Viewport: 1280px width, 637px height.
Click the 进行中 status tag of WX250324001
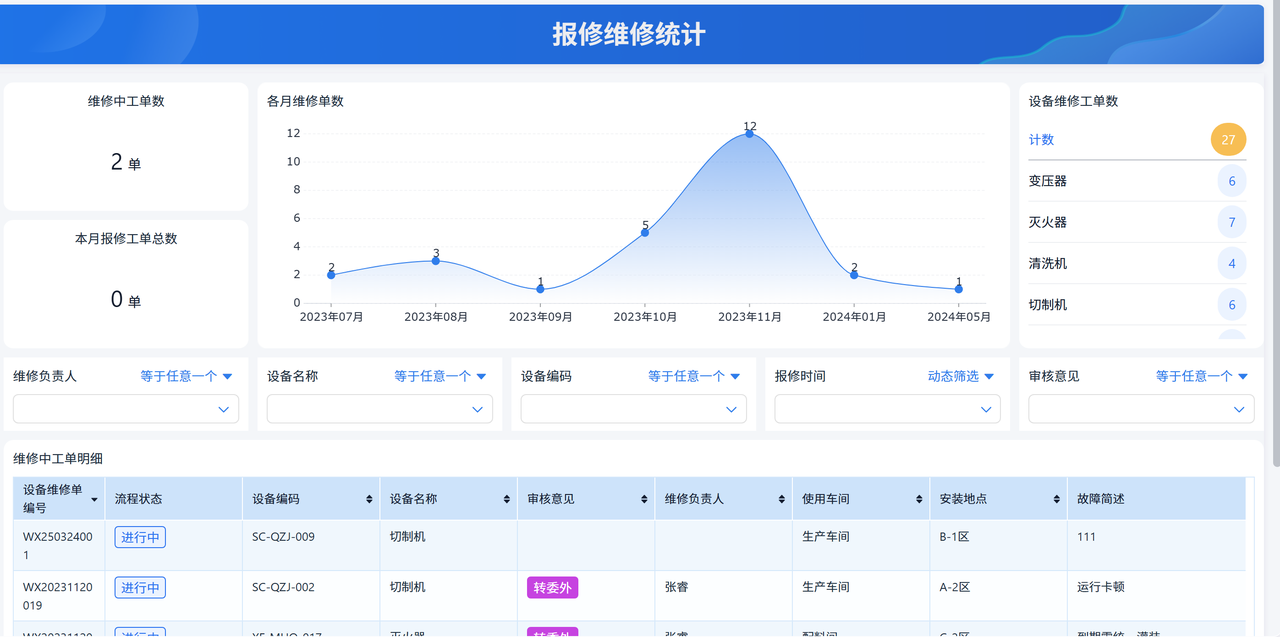coord(140,537)
